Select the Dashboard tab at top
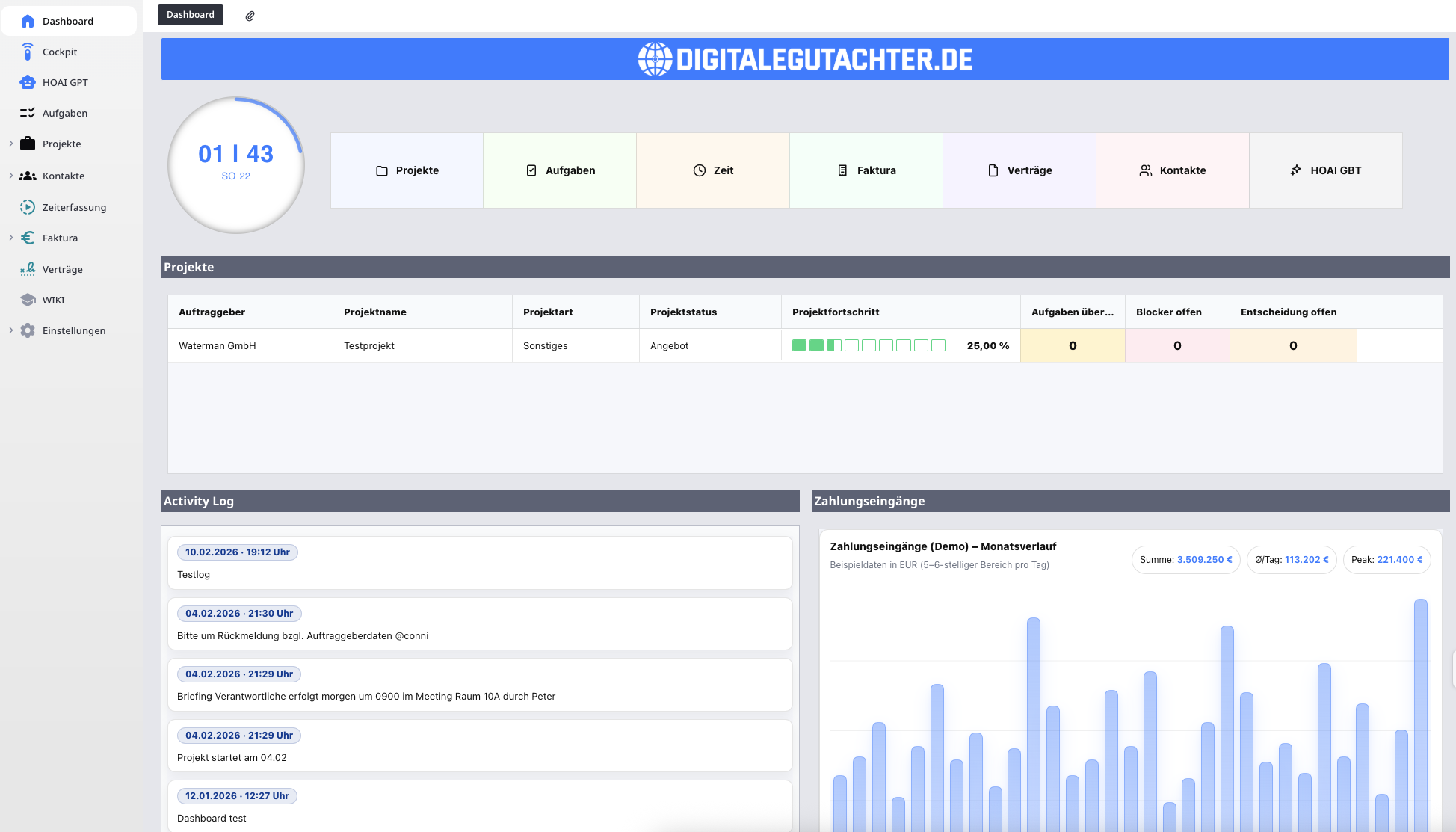The image size is (1456, 832). coord(191,15)
